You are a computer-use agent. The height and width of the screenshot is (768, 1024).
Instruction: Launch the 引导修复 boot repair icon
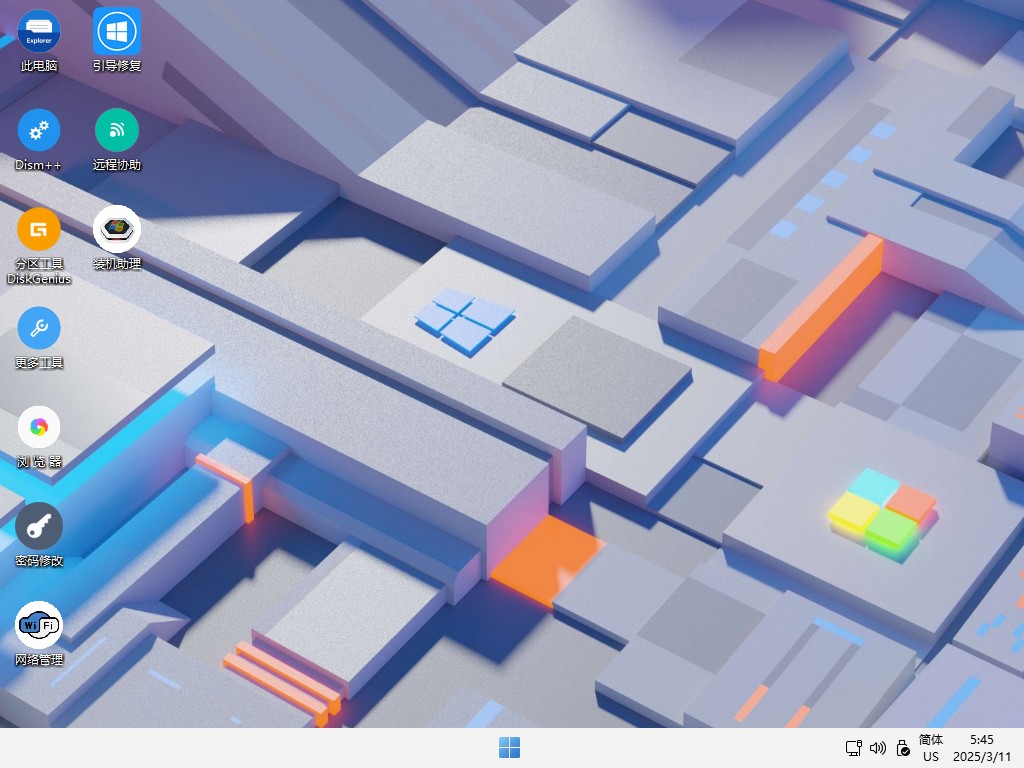click(117, 32)
